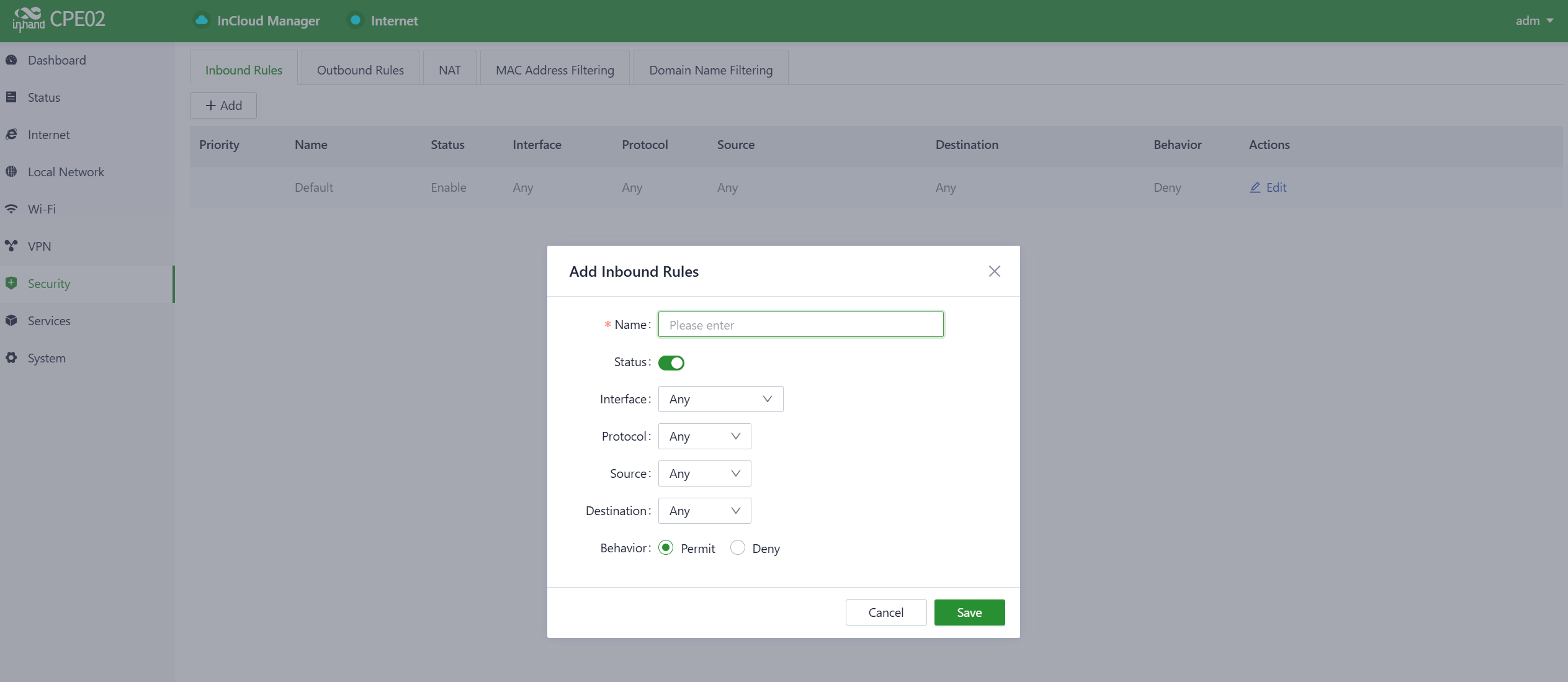Image resolution: width=1568 pixels, height=682 pixels.
Task: Open the Interface dropdown
Action: coord(720,399)
